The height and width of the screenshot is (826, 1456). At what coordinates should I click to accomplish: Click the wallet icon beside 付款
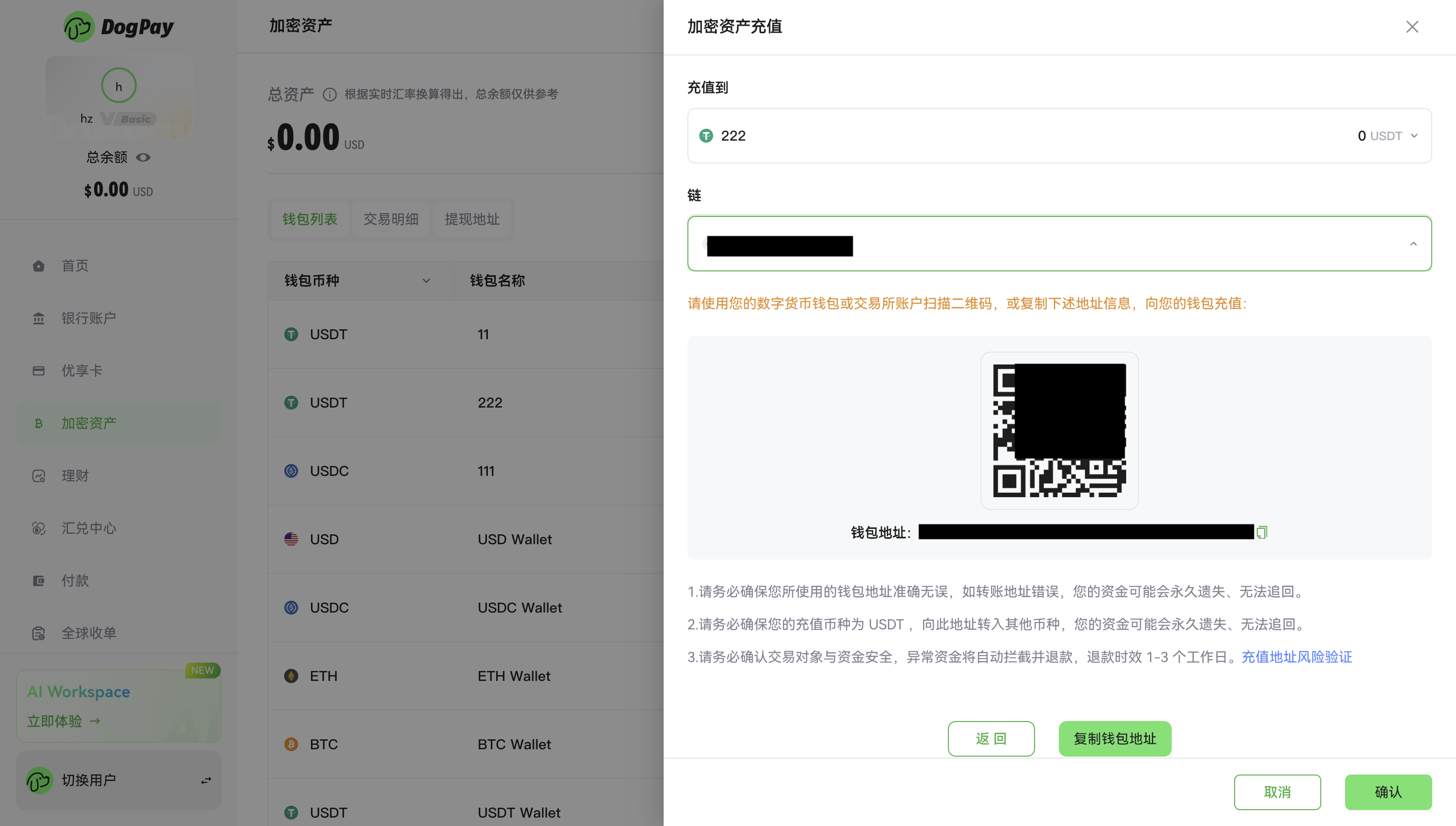point(39,580)
